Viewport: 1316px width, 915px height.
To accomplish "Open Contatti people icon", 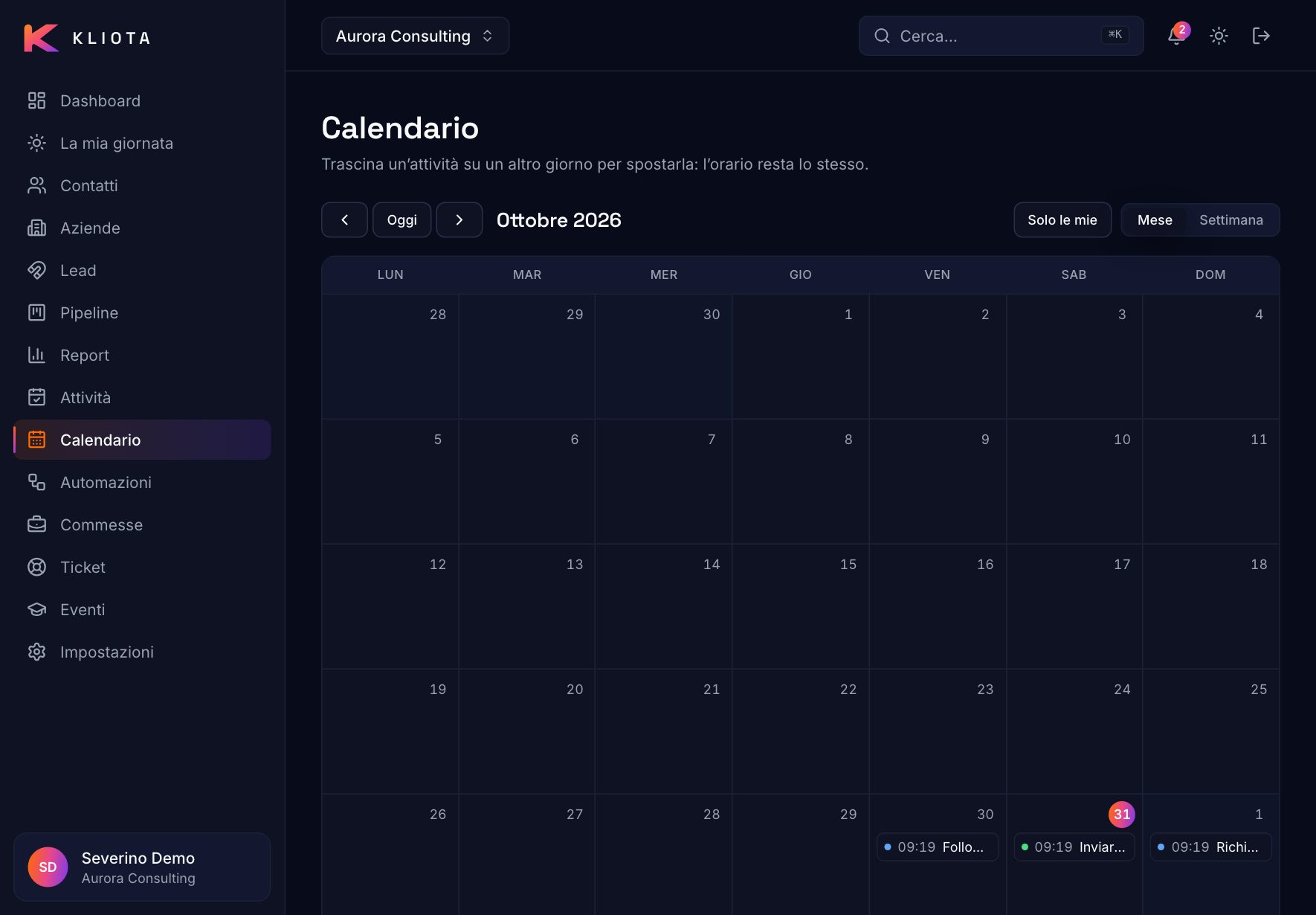I will pos(36,185).
